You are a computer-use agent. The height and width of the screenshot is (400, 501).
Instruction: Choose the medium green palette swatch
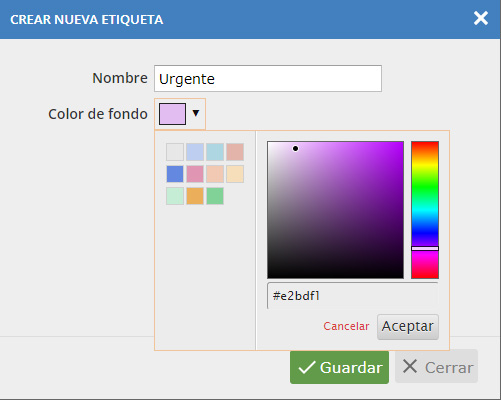coord(215,196)
